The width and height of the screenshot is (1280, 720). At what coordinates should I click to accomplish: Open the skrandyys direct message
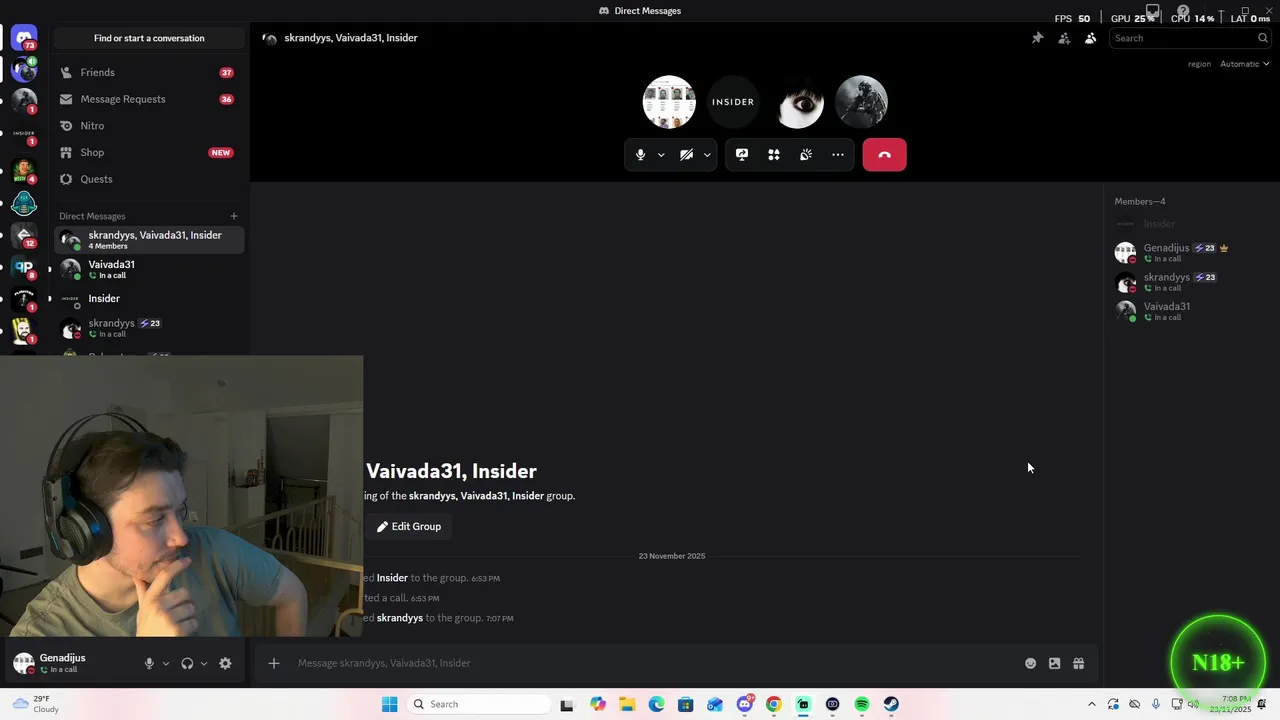(148, 328)
